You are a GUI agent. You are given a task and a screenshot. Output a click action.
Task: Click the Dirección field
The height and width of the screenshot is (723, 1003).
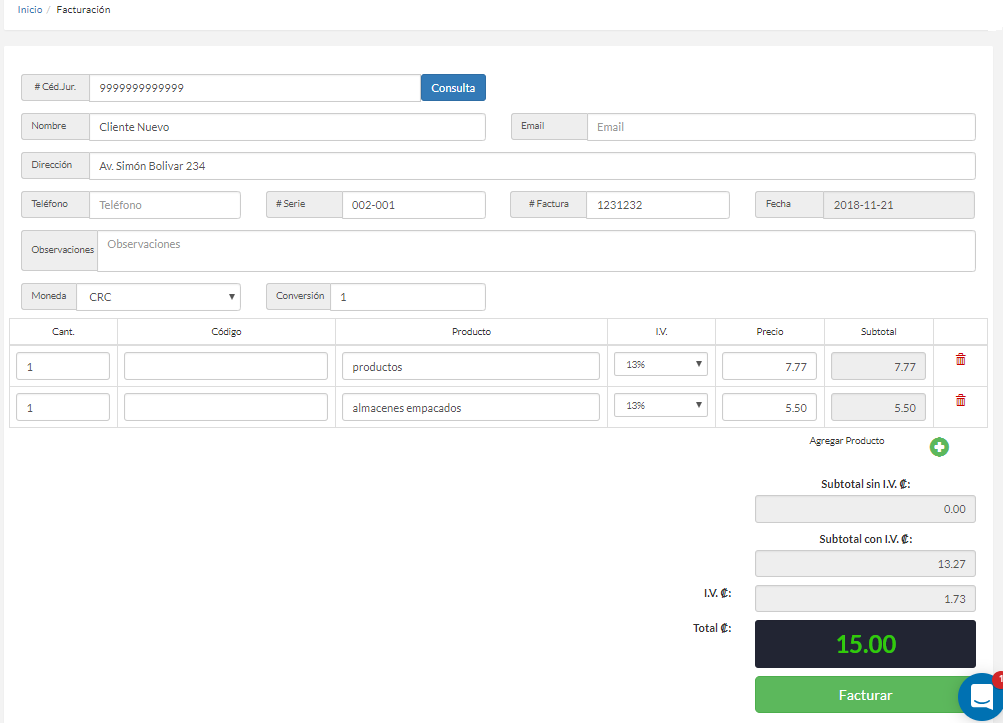click(x=531, y=166)
